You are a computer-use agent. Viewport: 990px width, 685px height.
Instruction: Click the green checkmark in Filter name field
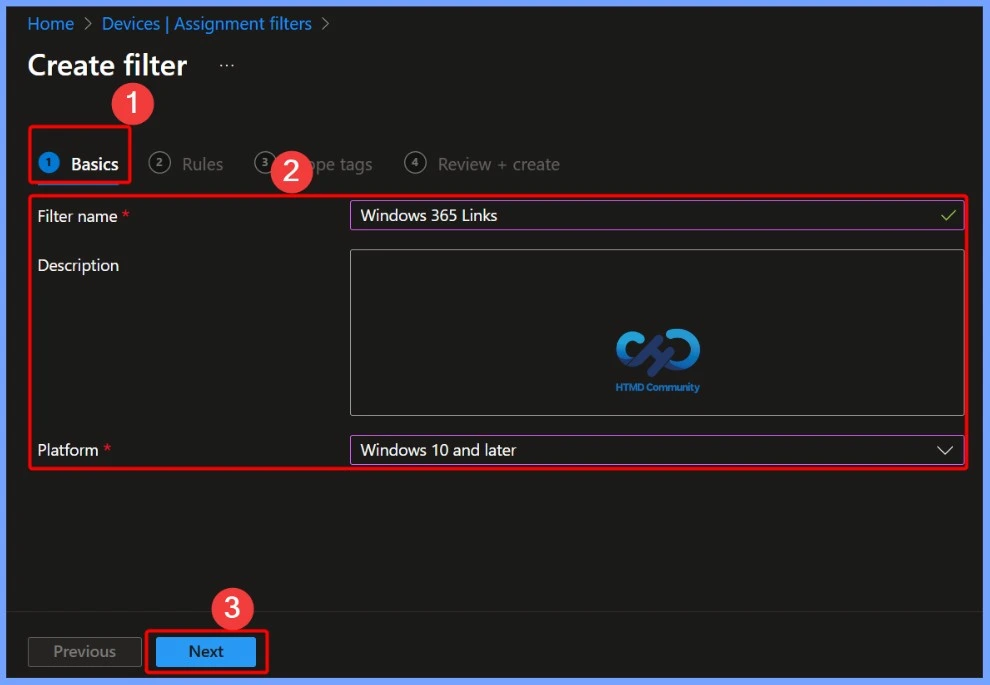tap(947, 215)
